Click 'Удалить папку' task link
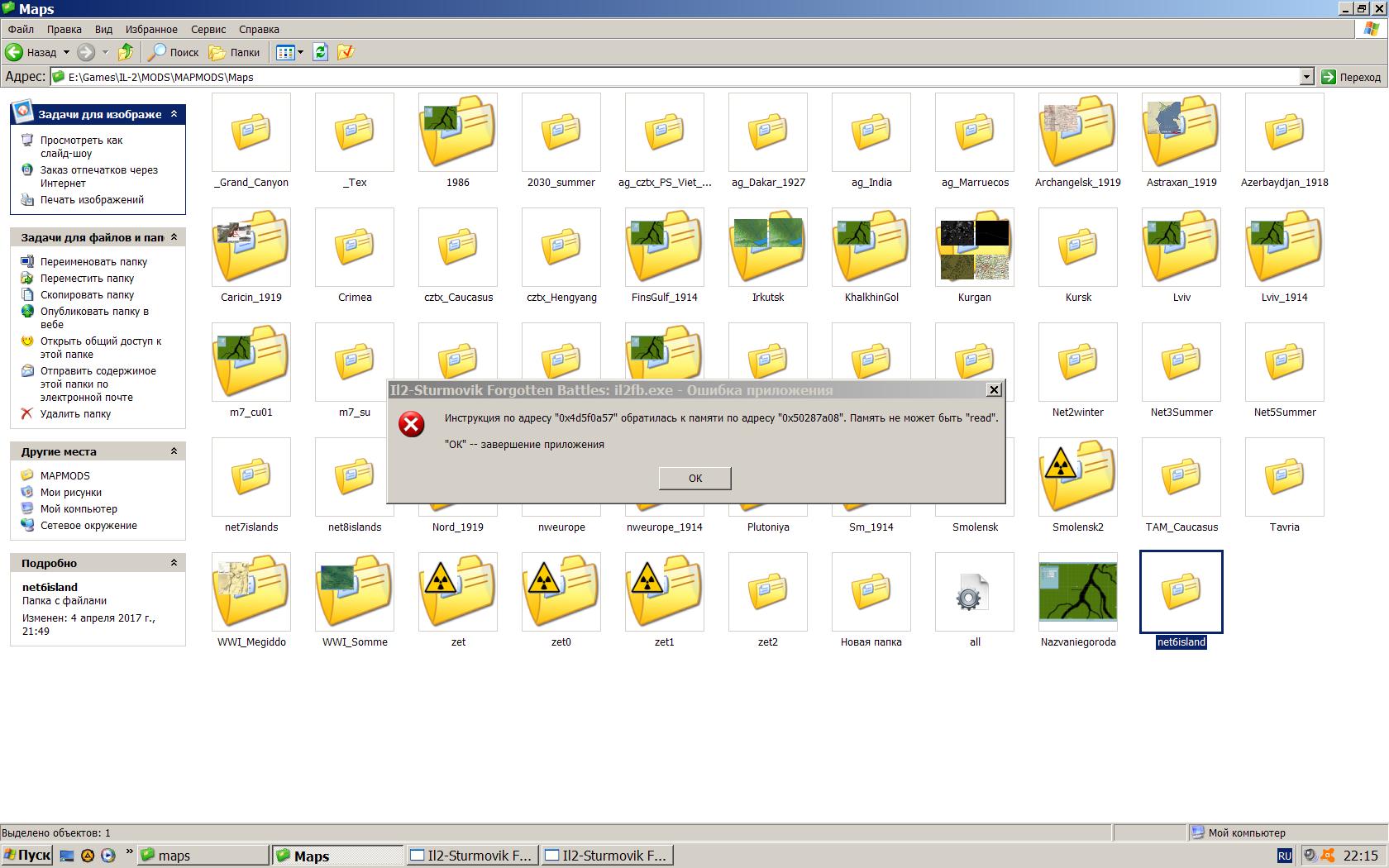This screenshot has width=1389, height=868. [x=75, y=413]
